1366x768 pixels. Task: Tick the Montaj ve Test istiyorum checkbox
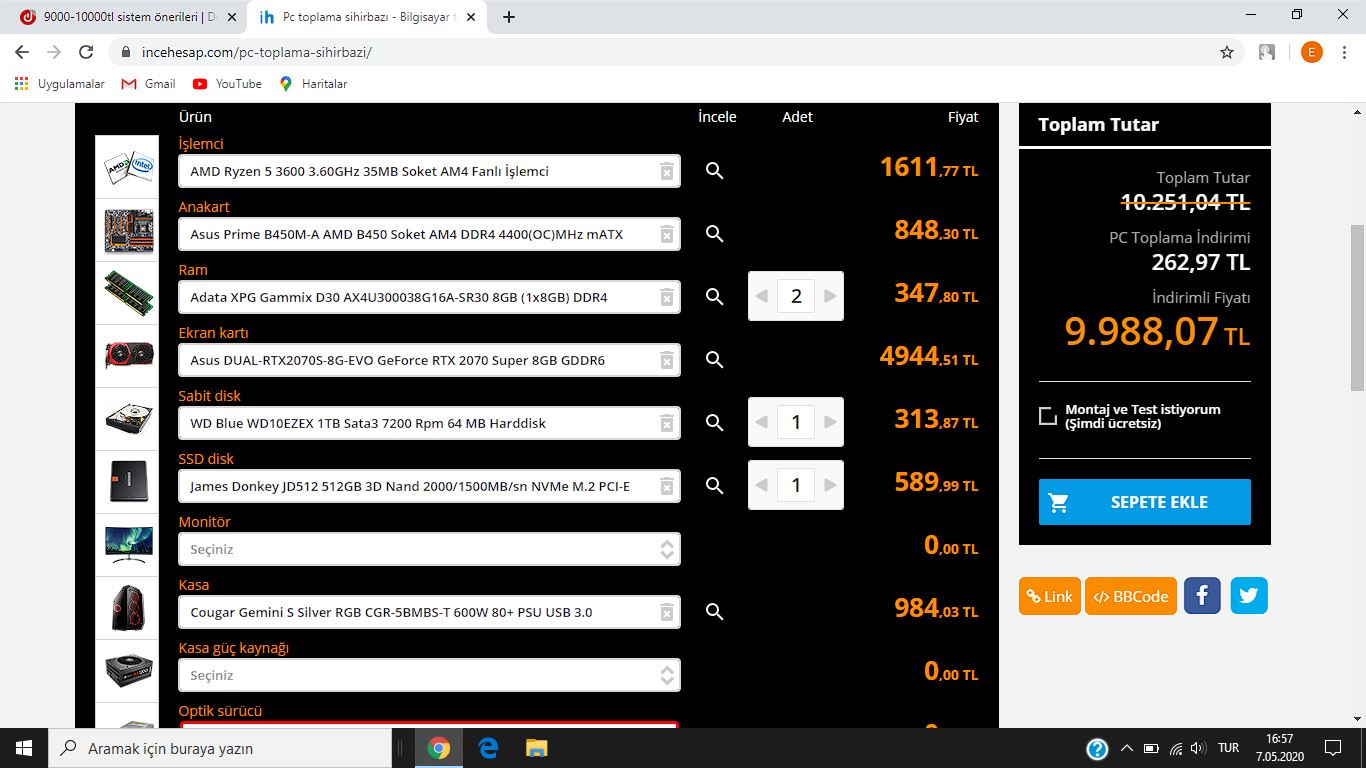point(1048,416)
